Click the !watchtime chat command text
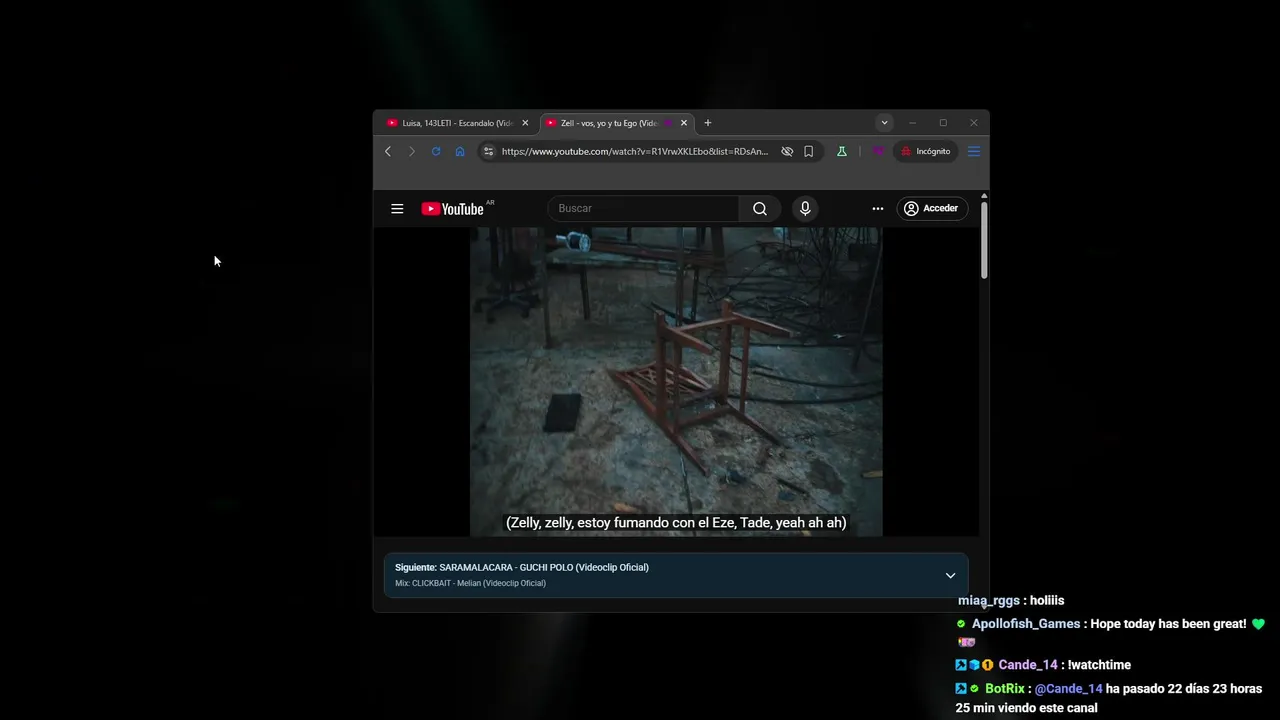Image resolution: width=1280 pixels, height=720 pixels. pyautogui.click(x=1099, y=665)
